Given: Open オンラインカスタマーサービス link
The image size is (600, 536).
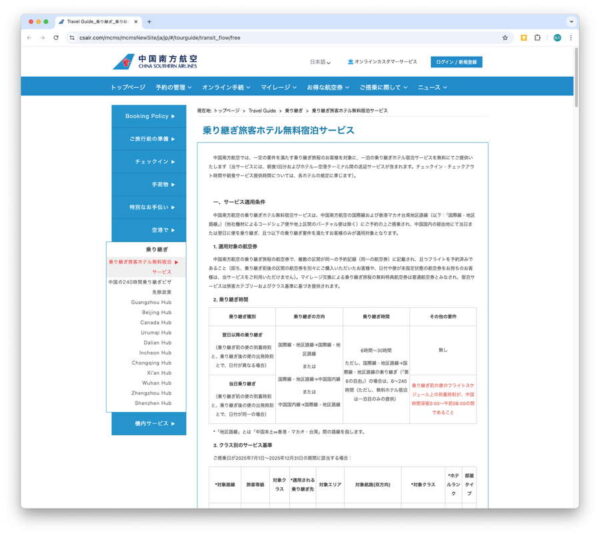Looking at the screenshot, I should coord(382,62).
